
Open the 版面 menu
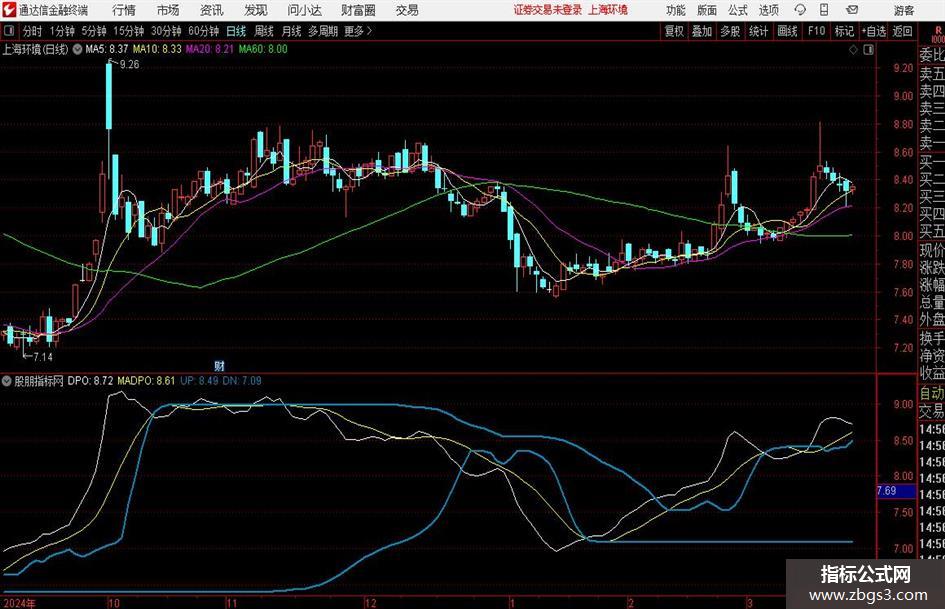[706, 10]
